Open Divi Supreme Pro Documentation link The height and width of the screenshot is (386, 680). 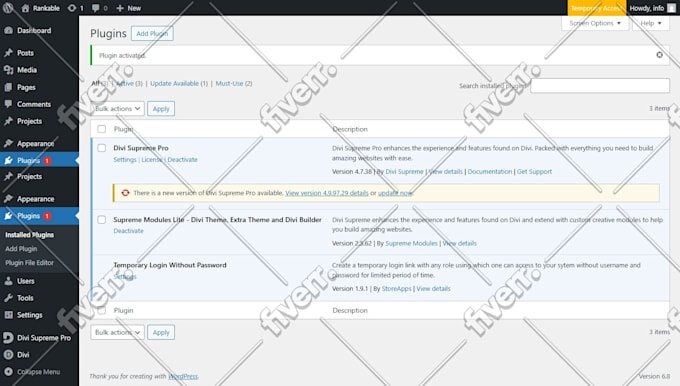490,171
